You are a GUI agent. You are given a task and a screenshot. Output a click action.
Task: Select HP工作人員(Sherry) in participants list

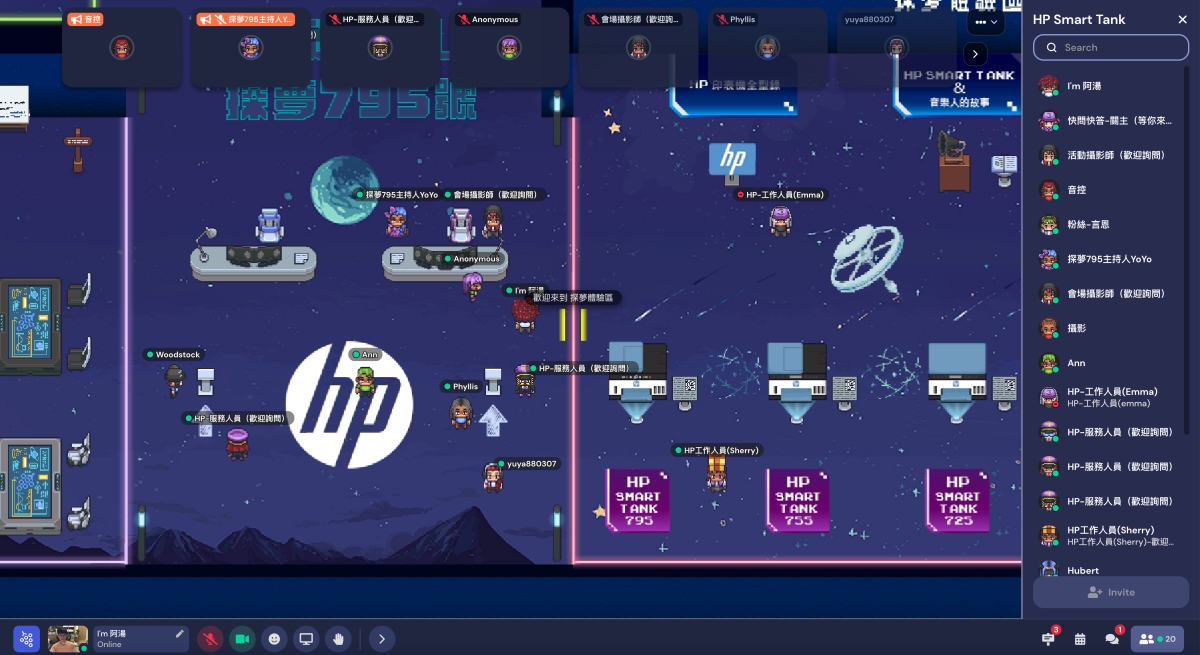click(x=1108, y=535)
